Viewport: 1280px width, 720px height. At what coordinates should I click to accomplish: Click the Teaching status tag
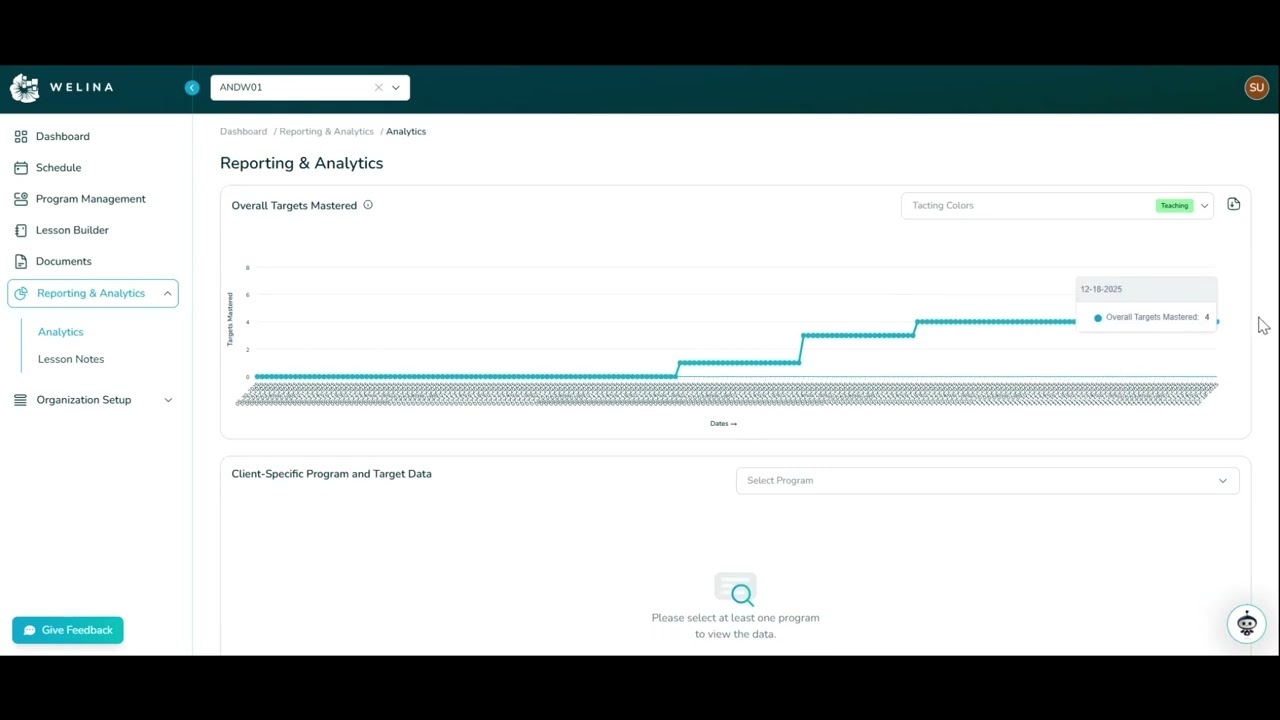tap(1175, 206)
